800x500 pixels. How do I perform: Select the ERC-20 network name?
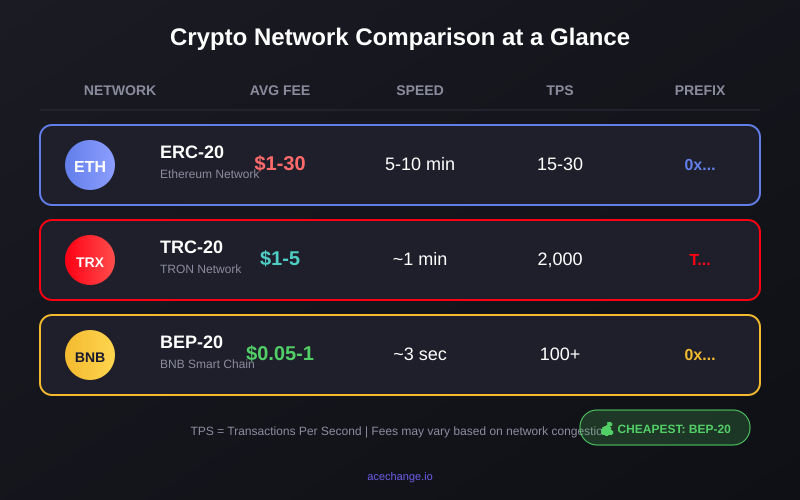tap(192, 152)
